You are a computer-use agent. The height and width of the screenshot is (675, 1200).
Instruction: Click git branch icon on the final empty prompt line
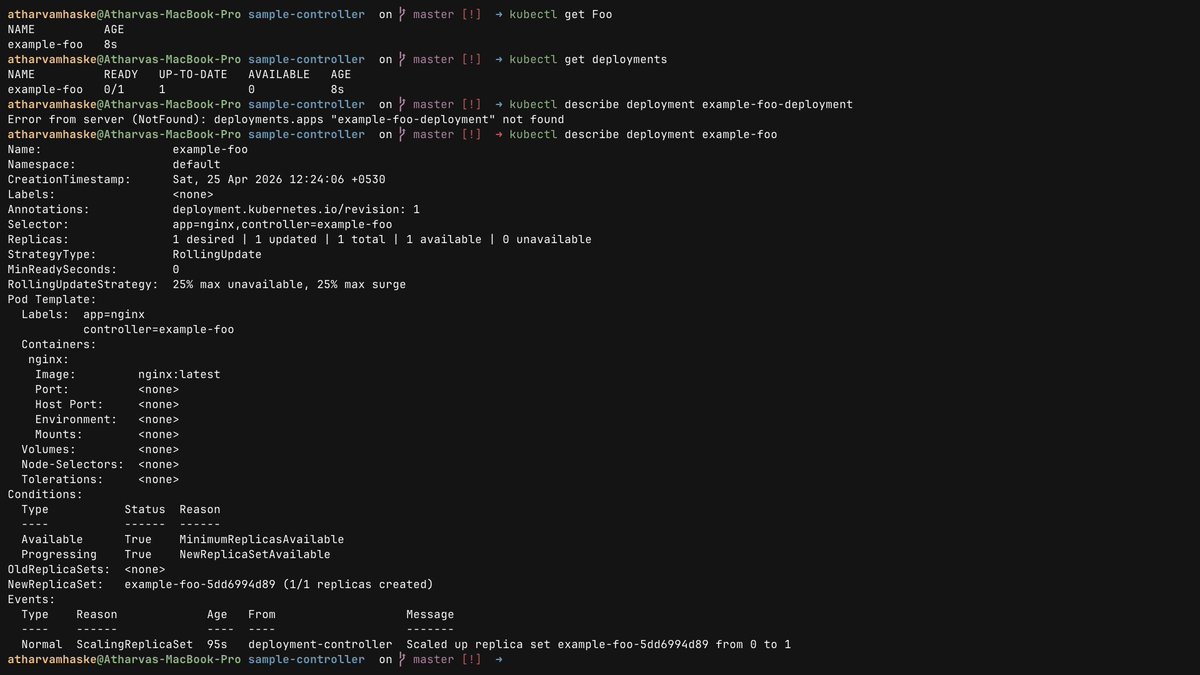(402, 660)
